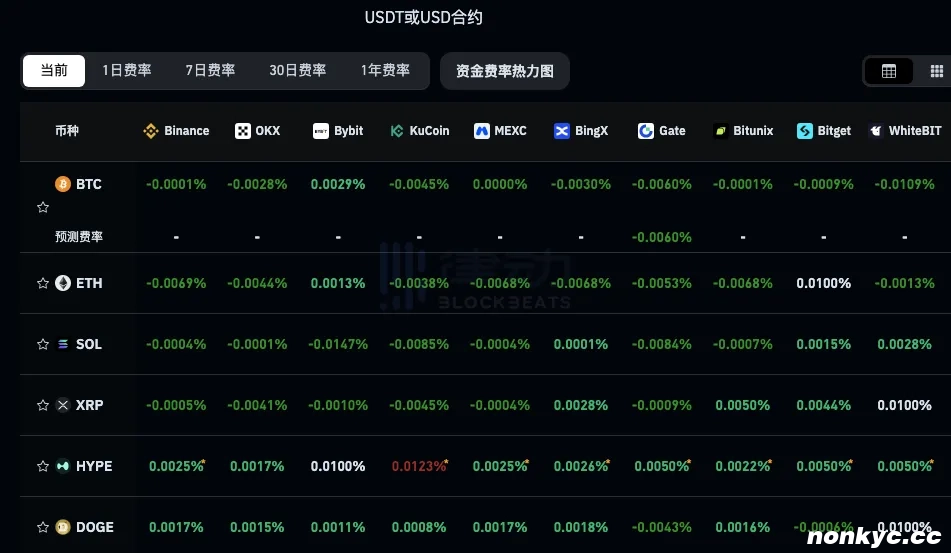Open the 30日费率 tab
This screenshot has height=553, width=951.
(x=297, y=71)
